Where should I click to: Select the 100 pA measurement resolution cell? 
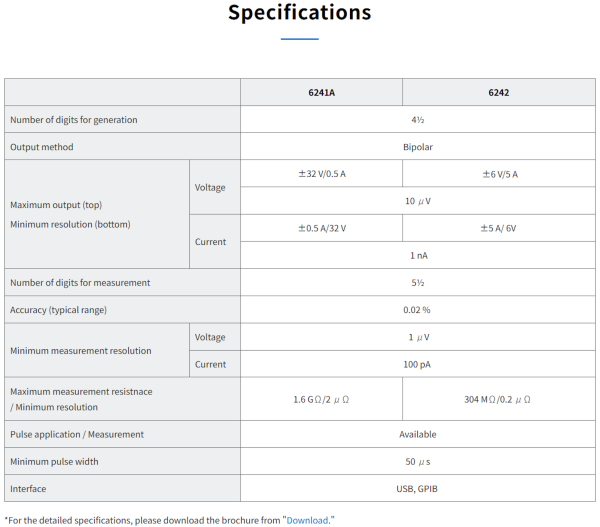(418, 364)
